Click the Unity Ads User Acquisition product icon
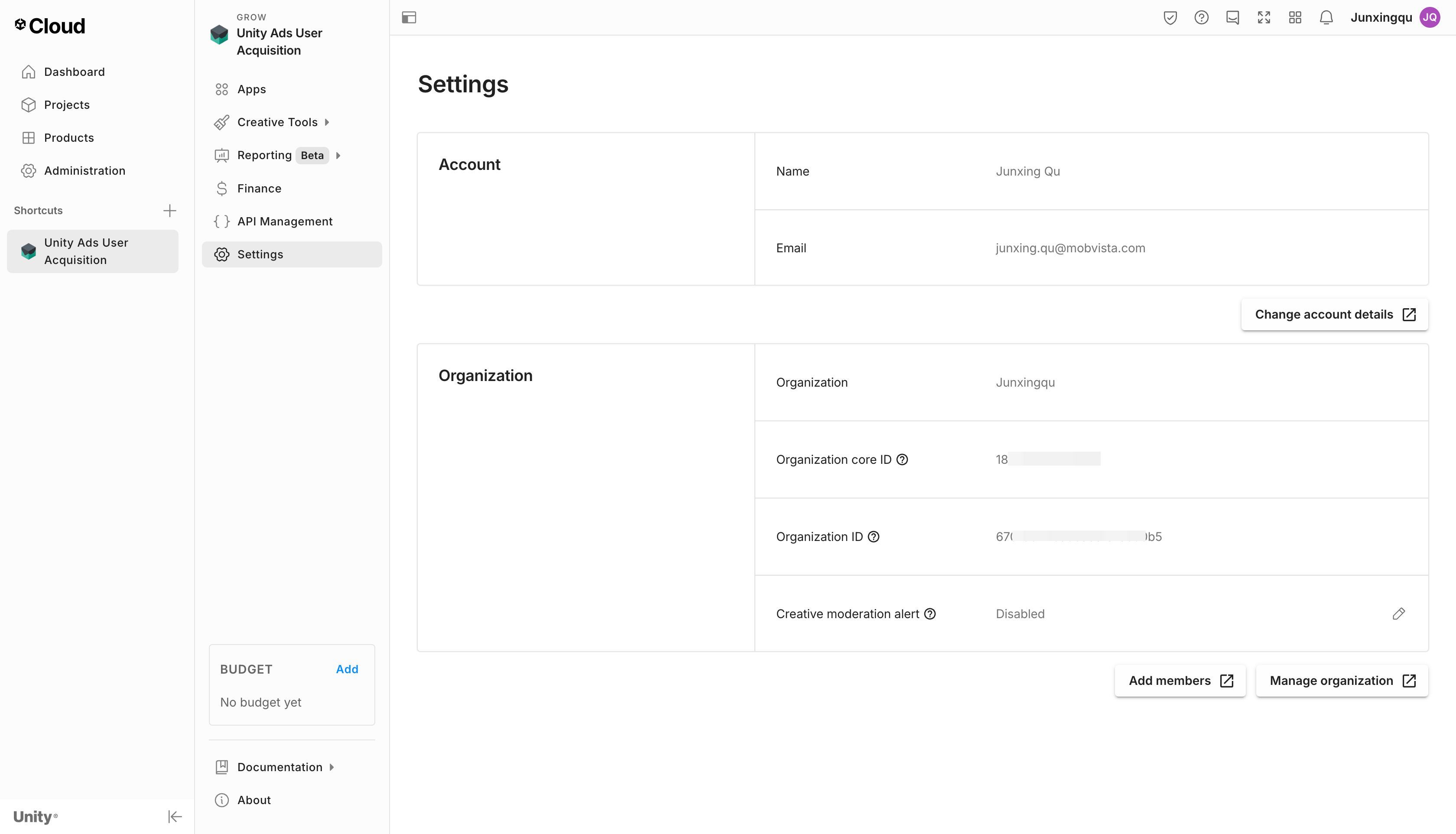Viewport: 1456px width, 834px height. 219,34
